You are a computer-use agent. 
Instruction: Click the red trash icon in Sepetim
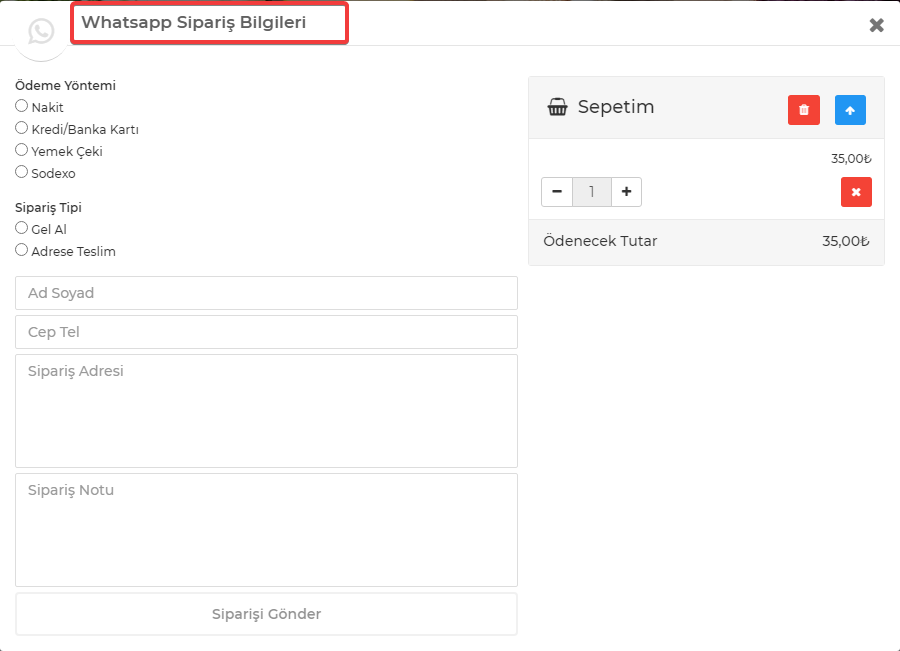[804, 110]
